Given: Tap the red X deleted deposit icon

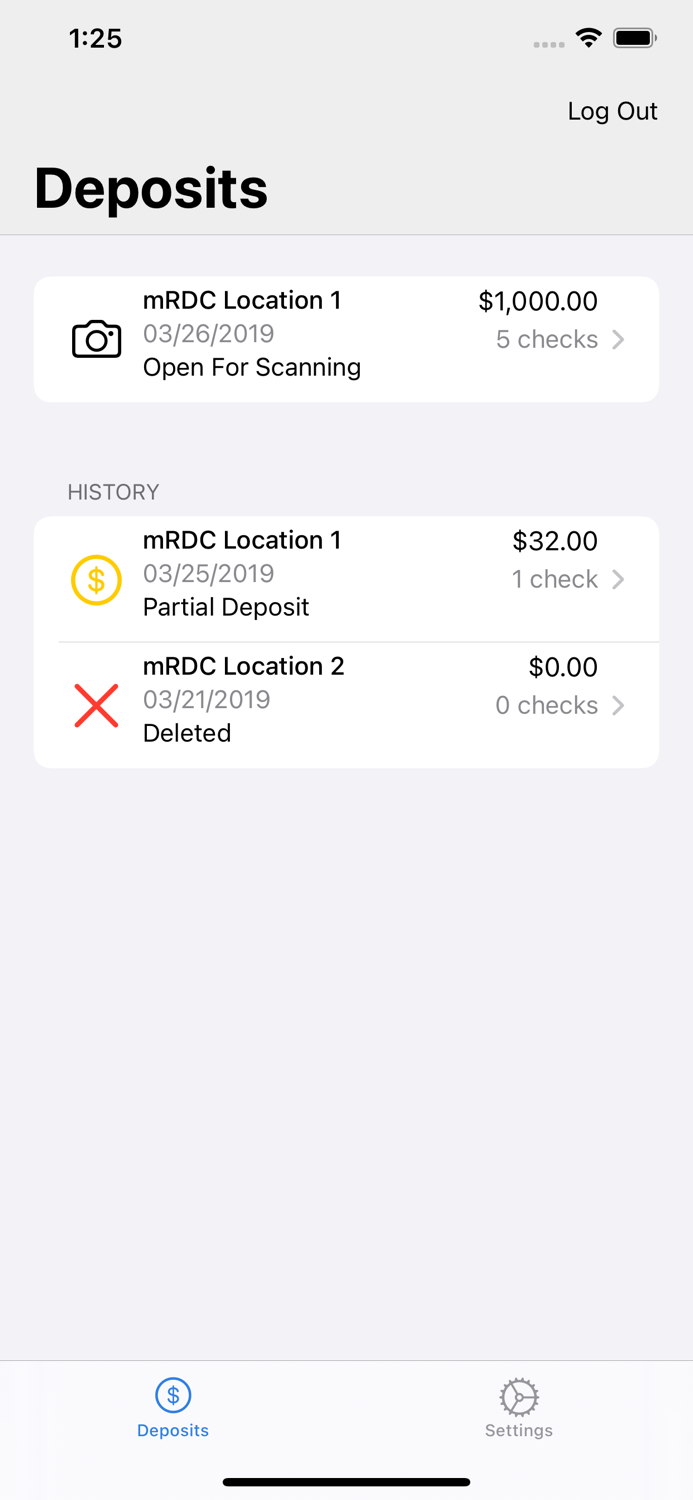Looking at the screenshot, I should (x=96, y=705).
